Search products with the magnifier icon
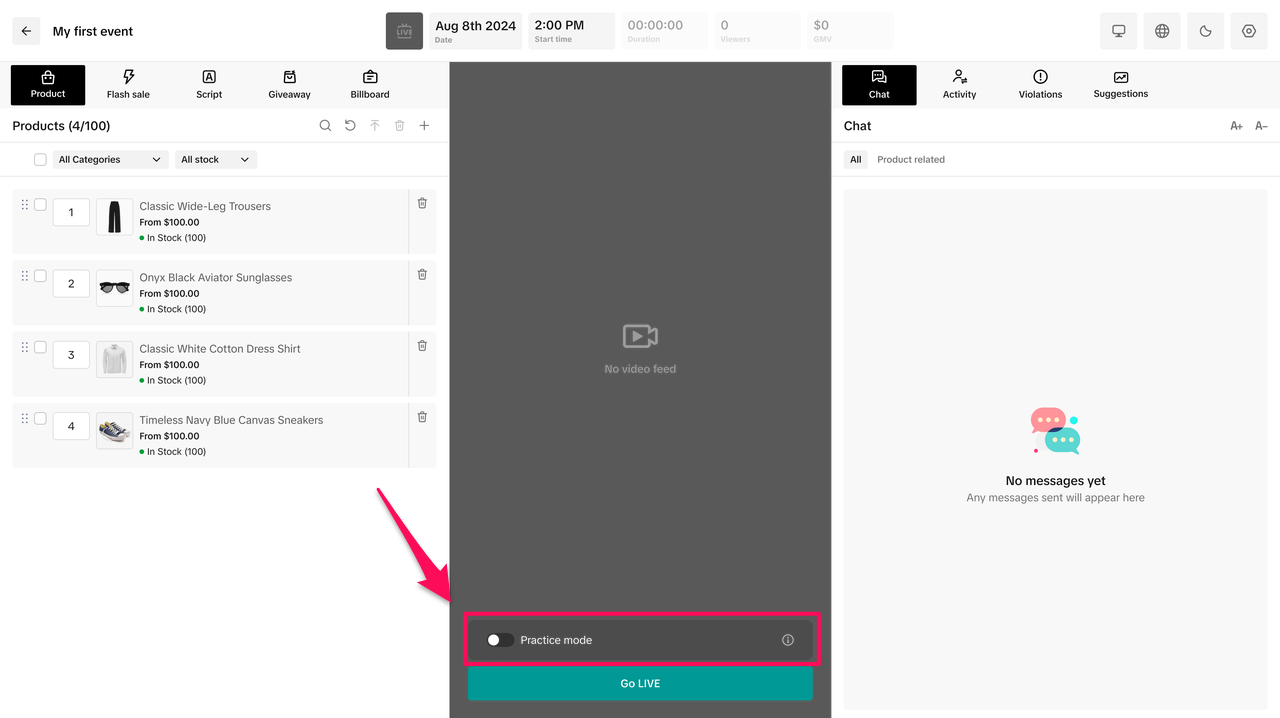 click(x=325, y=126)
